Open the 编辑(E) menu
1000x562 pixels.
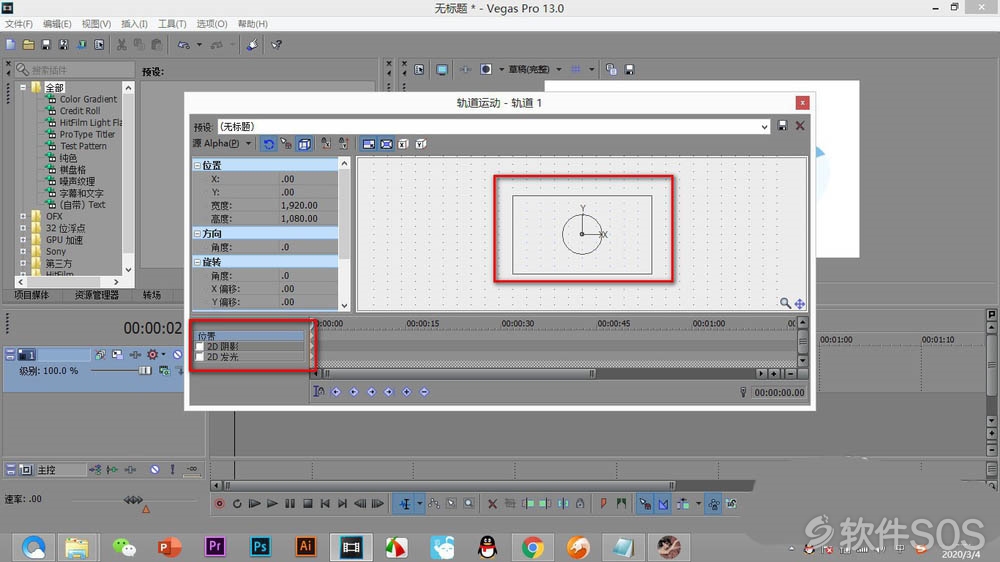point(57,24)
